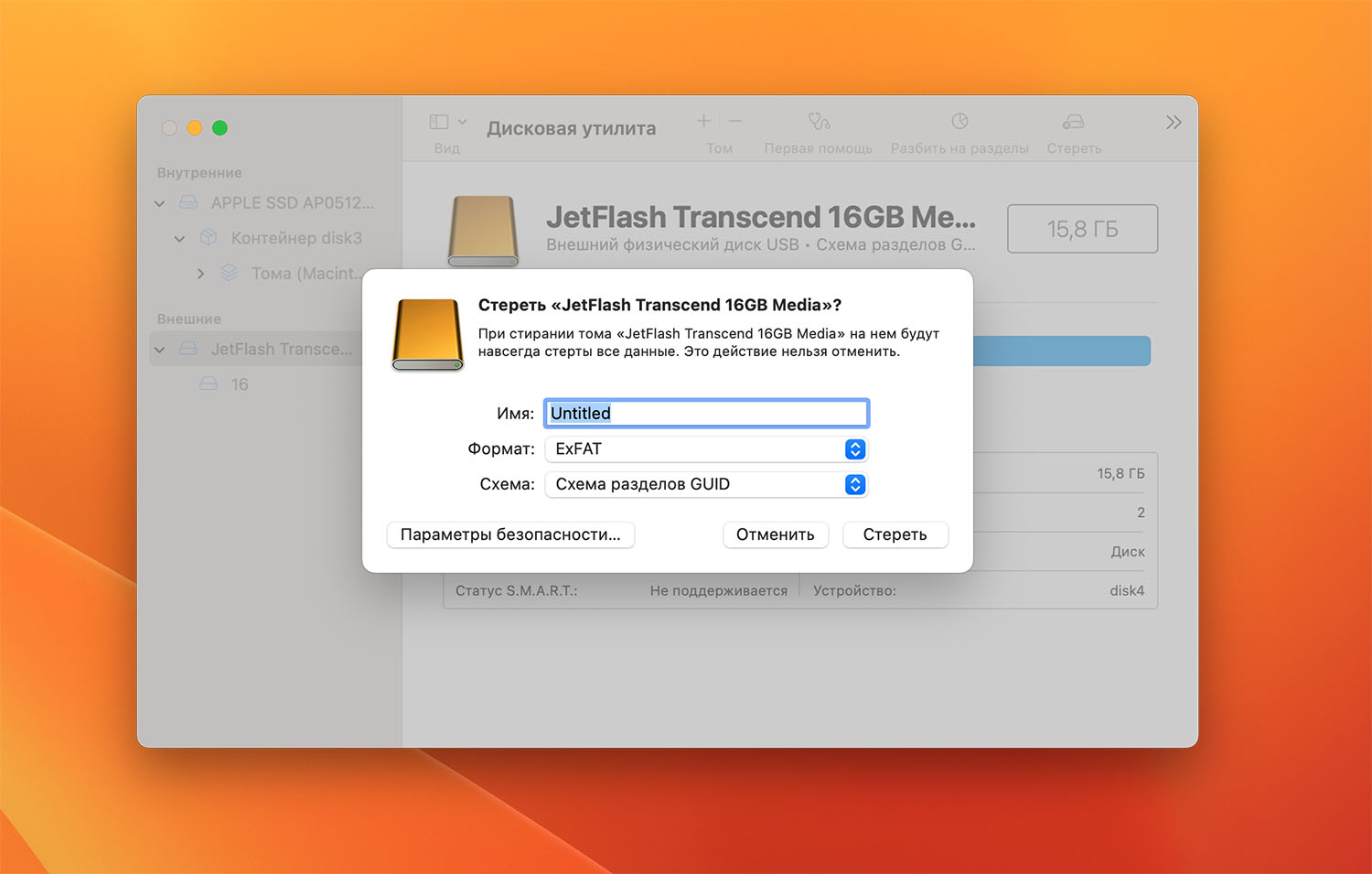
Task: Click the JetFlash Transcend 16GB Me... heading
Action: click(761, 217)
